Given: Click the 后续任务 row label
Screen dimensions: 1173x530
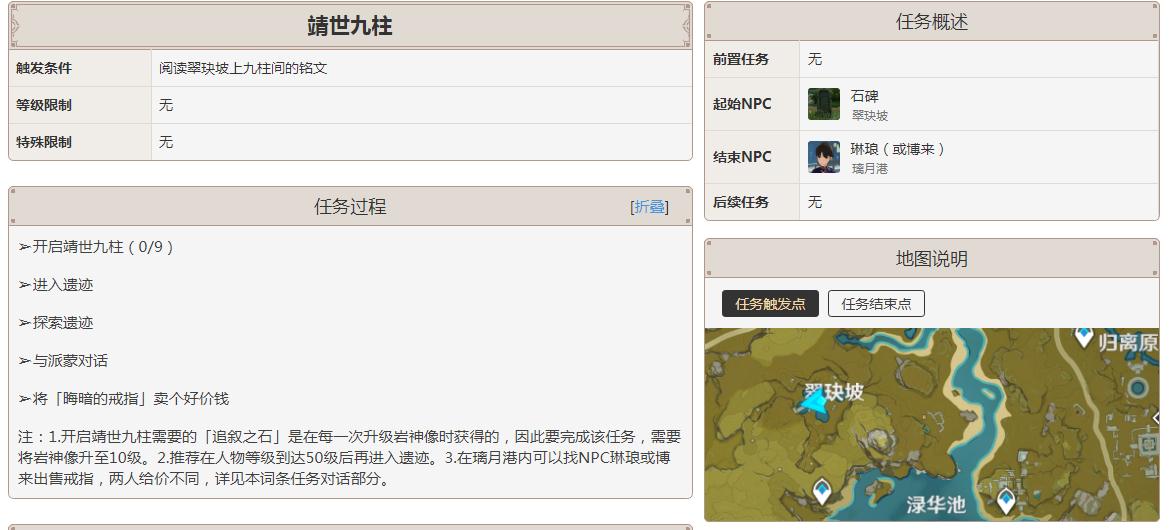Looking at the screenshot, I should pos(741,202).
